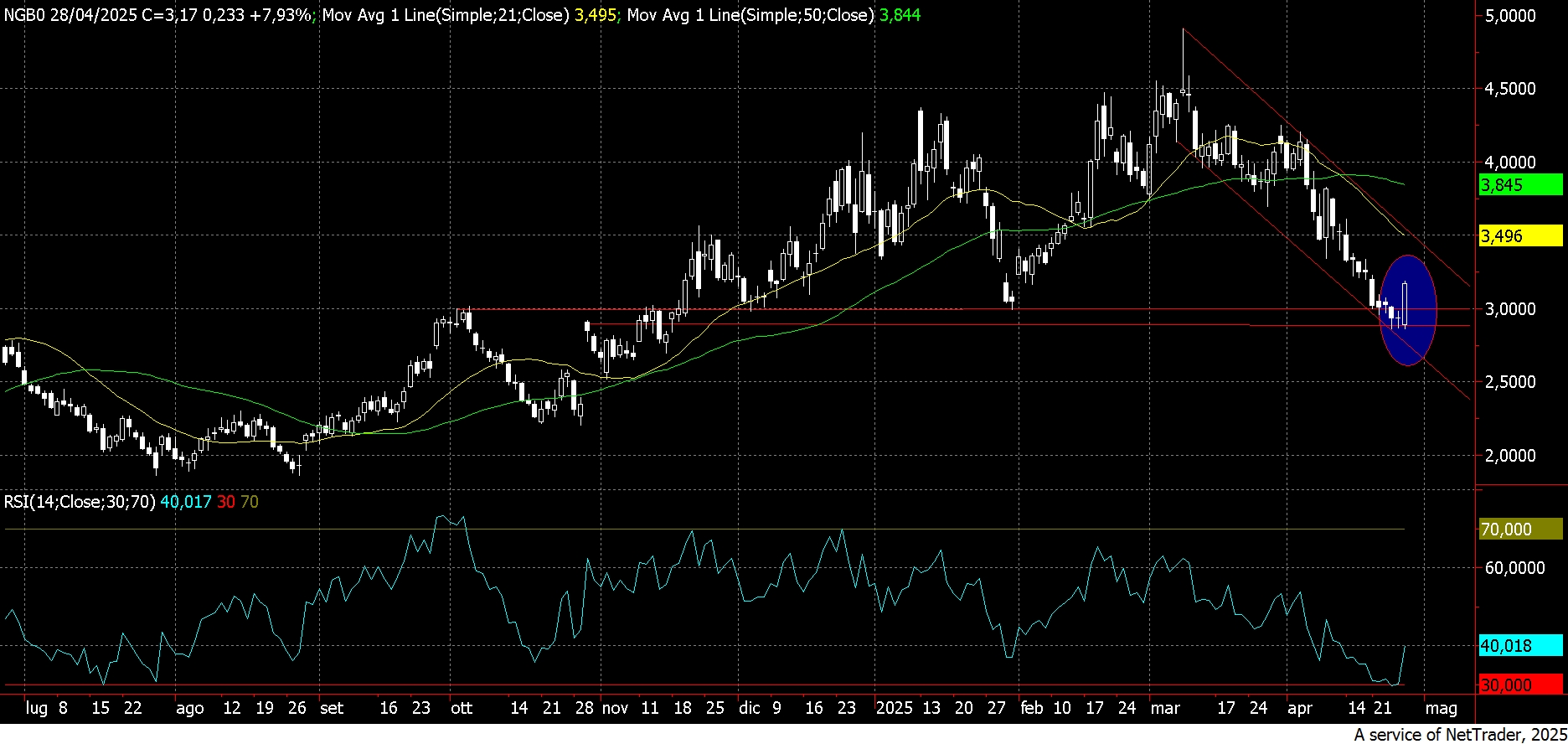The width and height of the screenshot is (1568, 744).
Task: Click the 'ott' month label on date axis
Action: click(x=462, y=708)
